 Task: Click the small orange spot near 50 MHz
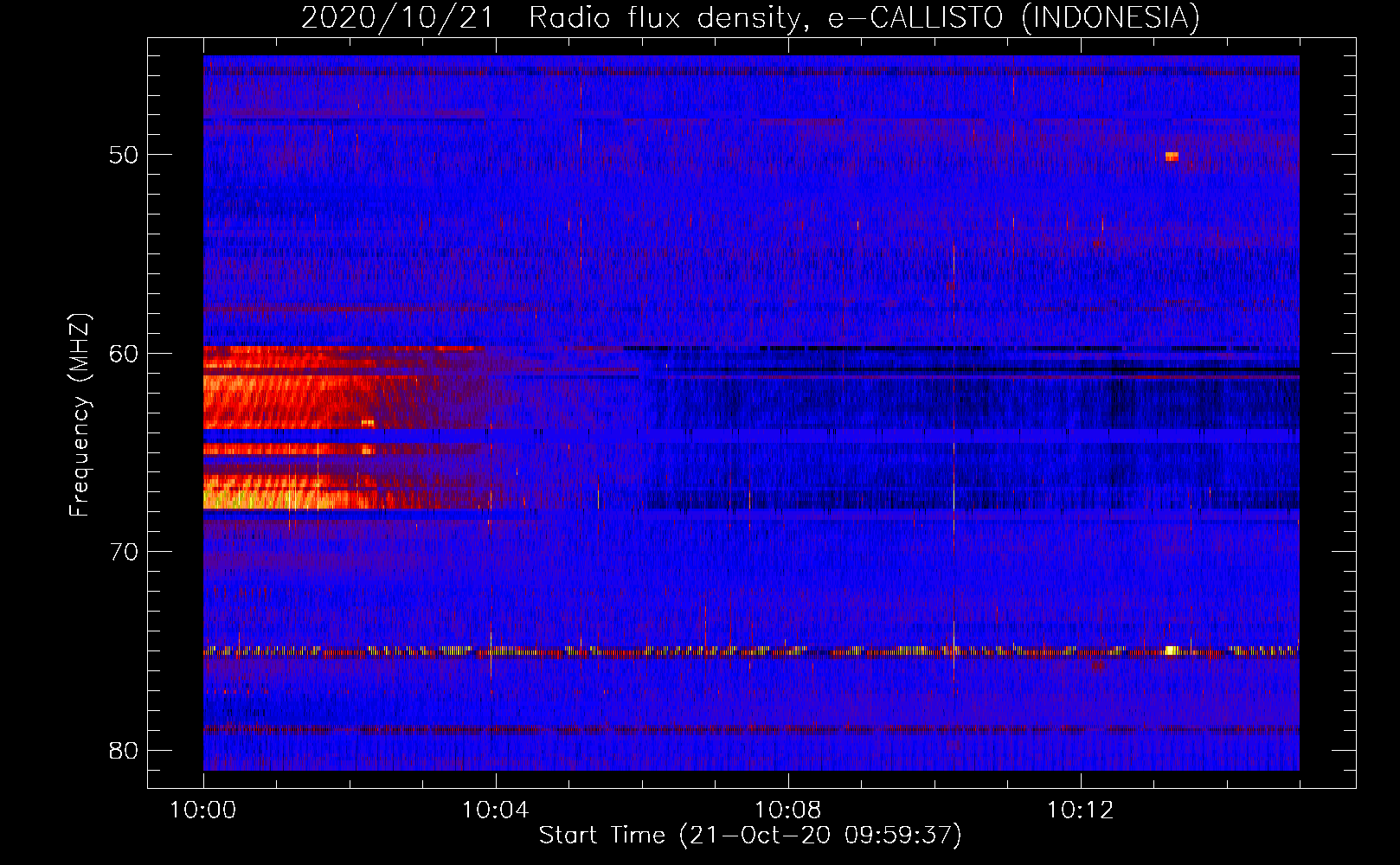click(1172, 157)
